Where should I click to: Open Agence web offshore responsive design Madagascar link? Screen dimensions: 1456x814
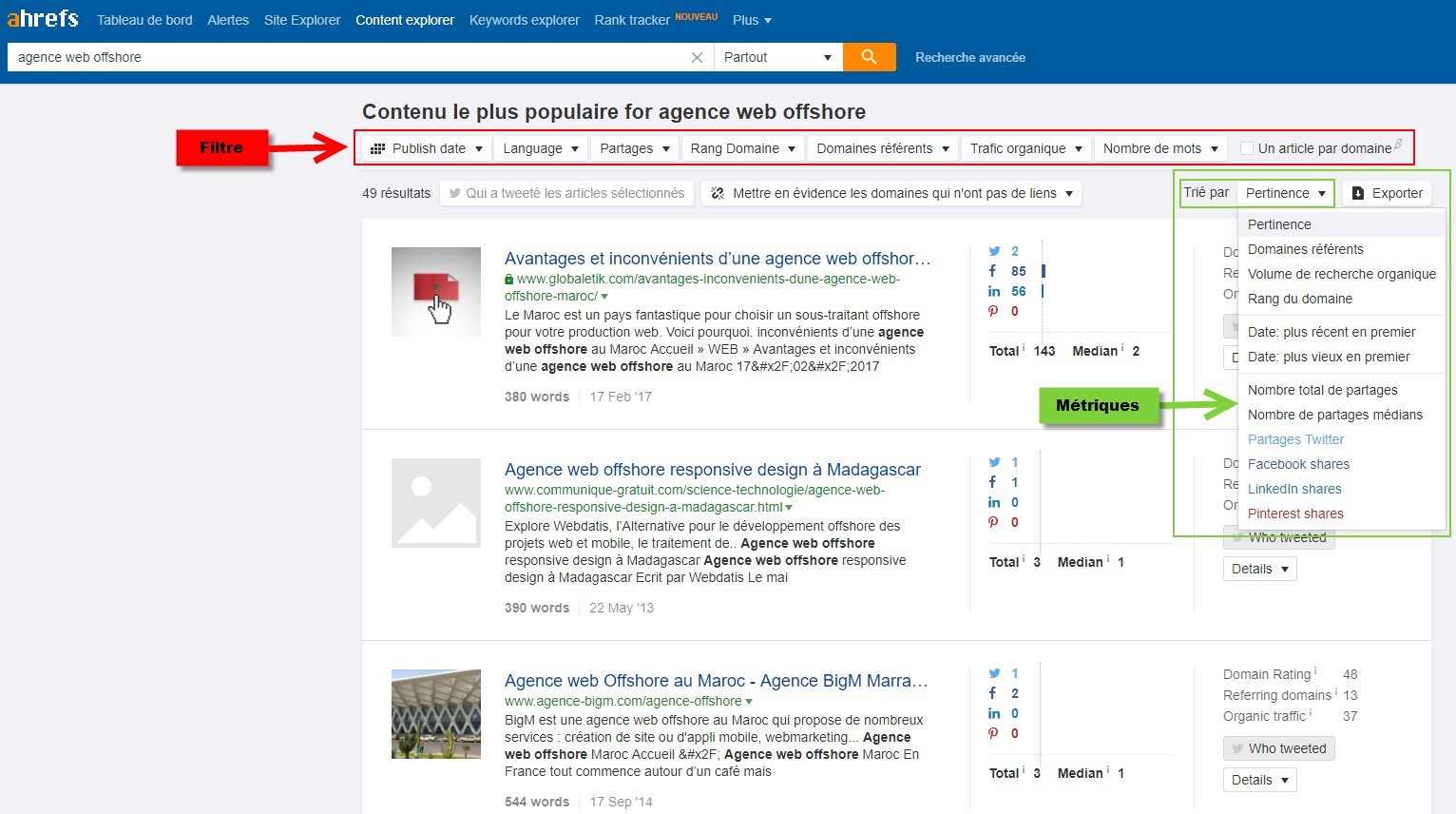(713, 470)
